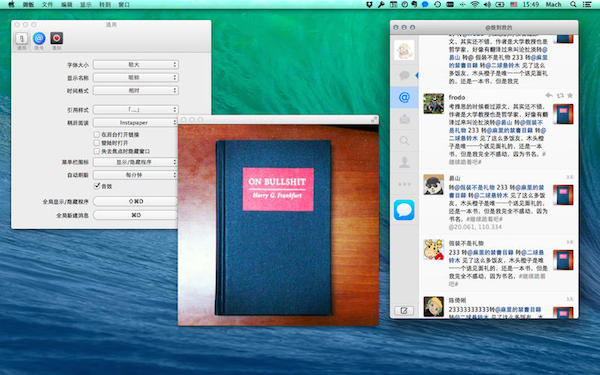Open book thumbnail in frodo's post
Image resolution: width=600 pixels, height=375 pixels.
pyautogui.click(x=563, y=114)
